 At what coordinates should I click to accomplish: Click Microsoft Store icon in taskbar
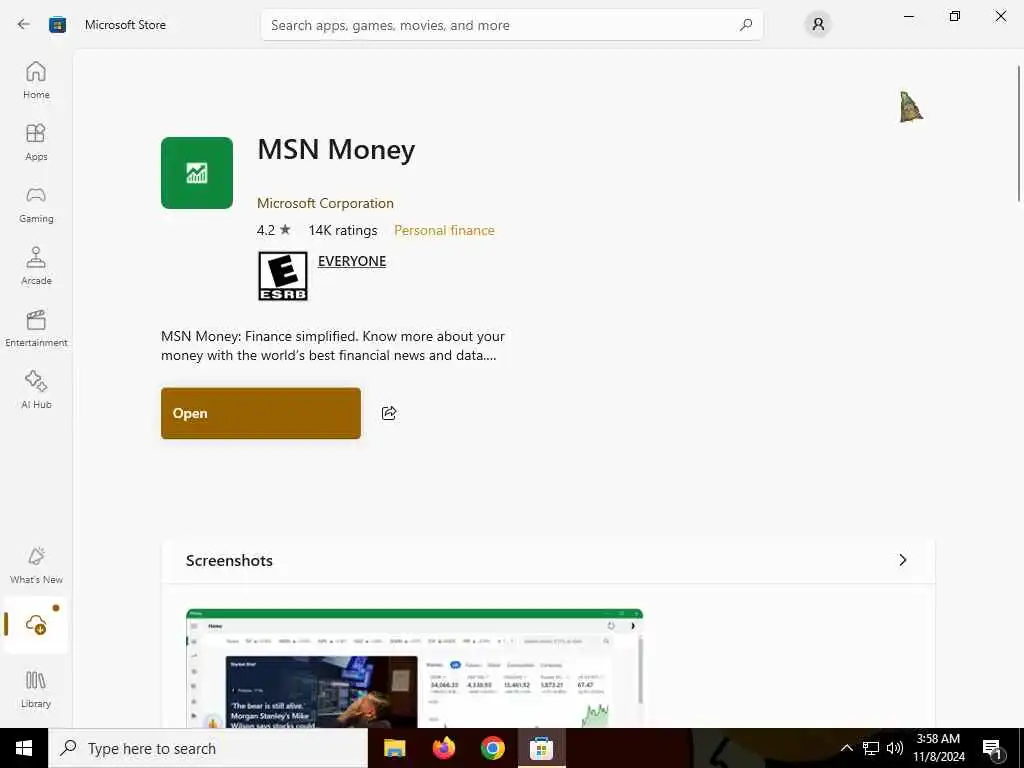(541, 748)
